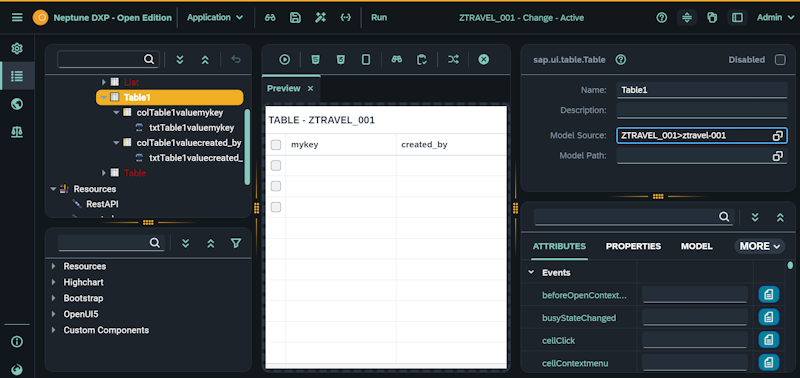Viewport: 800px width, 378px height.
Task: Open script editor for cellClick event
Action: point(769,340)
